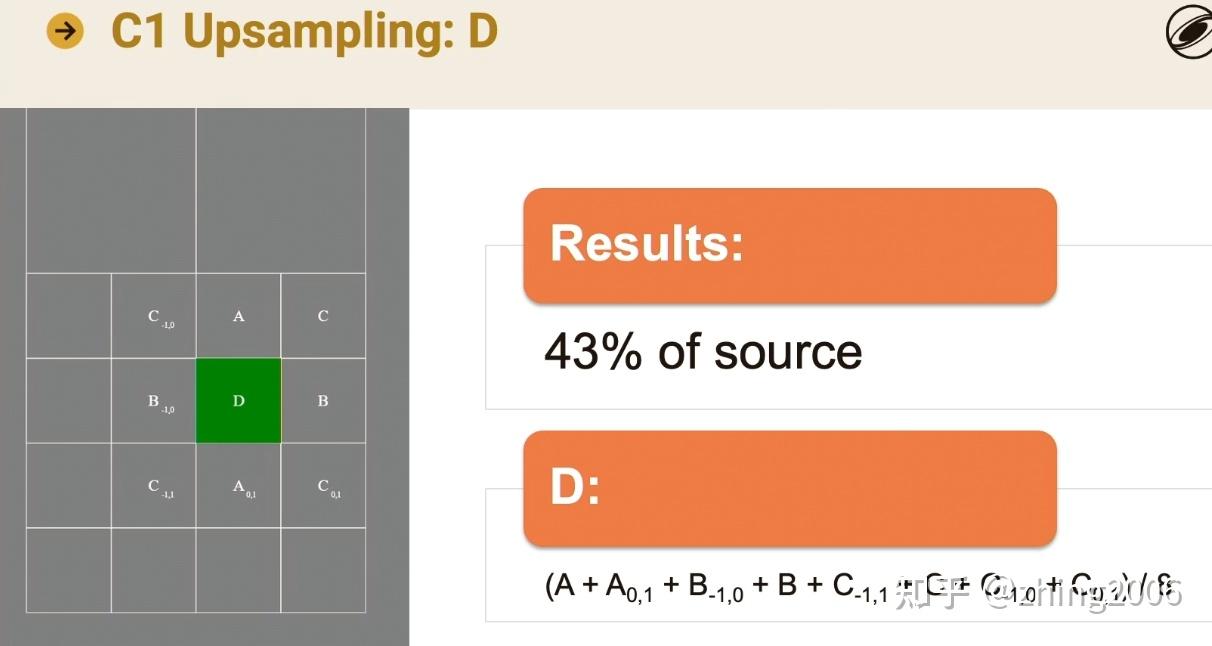
Task: Click the empty cell left of B-1,0
Action: [x=68, y=401]
